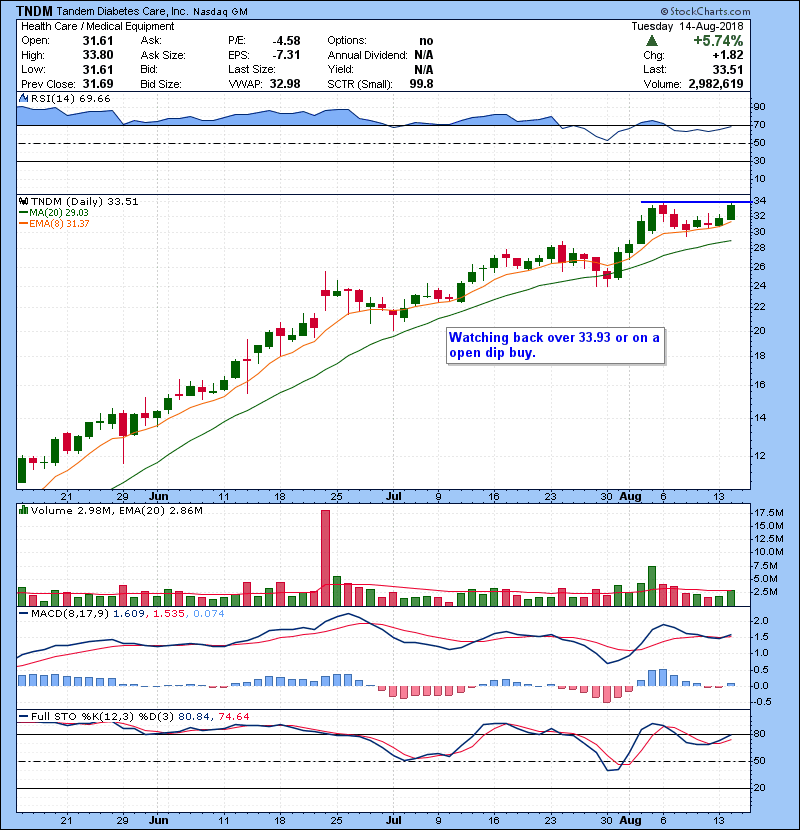Click the 2.0 label on MACD axis
This screenshot has height=830, width=800.
[x=761, y=620]
